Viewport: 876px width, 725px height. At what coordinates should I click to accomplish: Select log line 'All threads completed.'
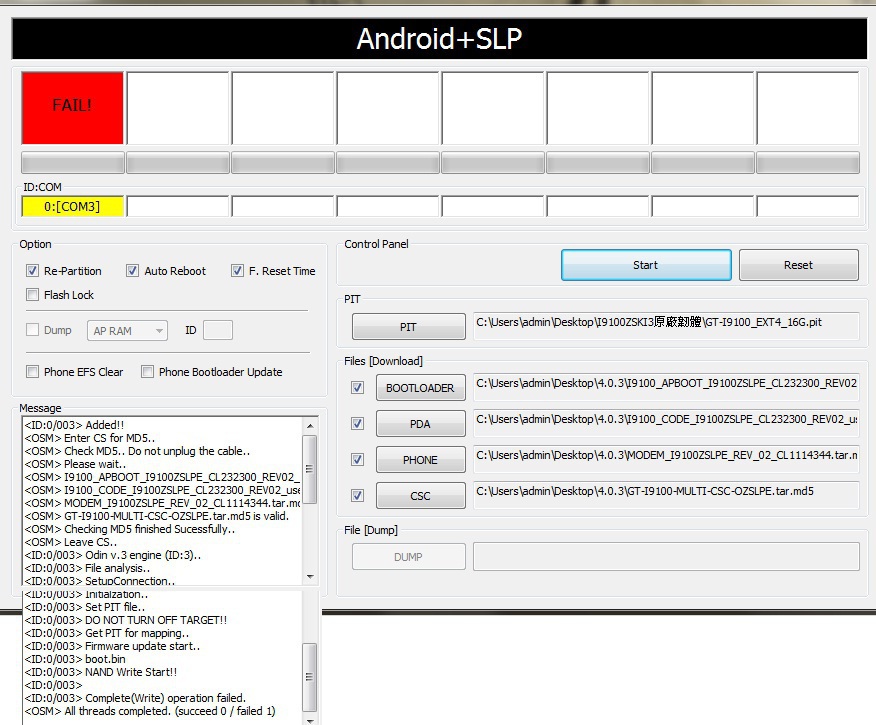[x=150, y=711]
